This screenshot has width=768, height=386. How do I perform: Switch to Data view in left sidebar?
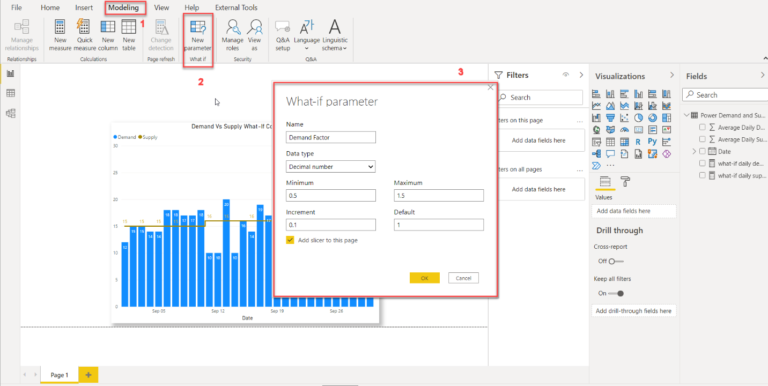coord(10,94)
